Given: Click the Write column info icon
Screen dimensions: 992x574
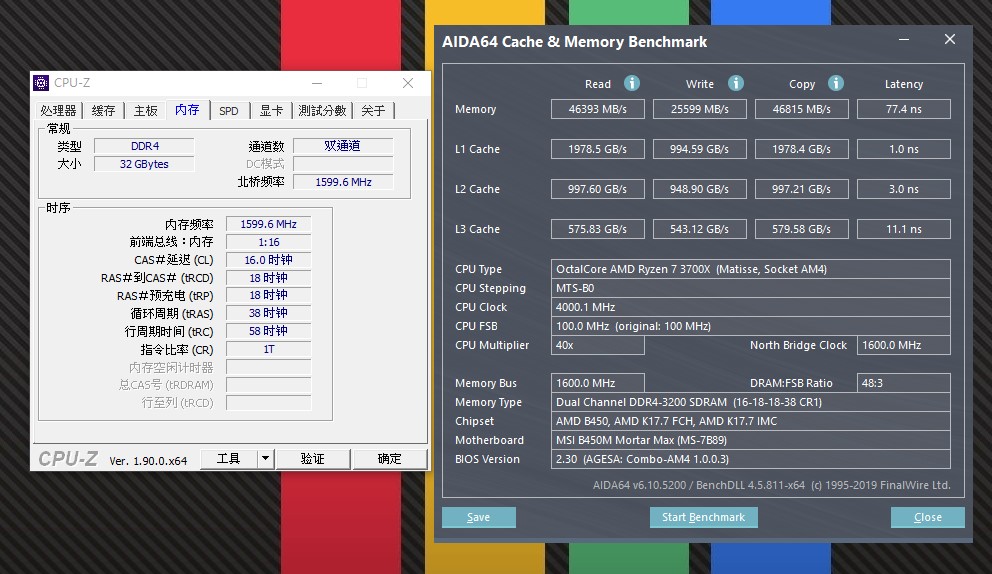Looking at the screenshot, I should point(735,83).
